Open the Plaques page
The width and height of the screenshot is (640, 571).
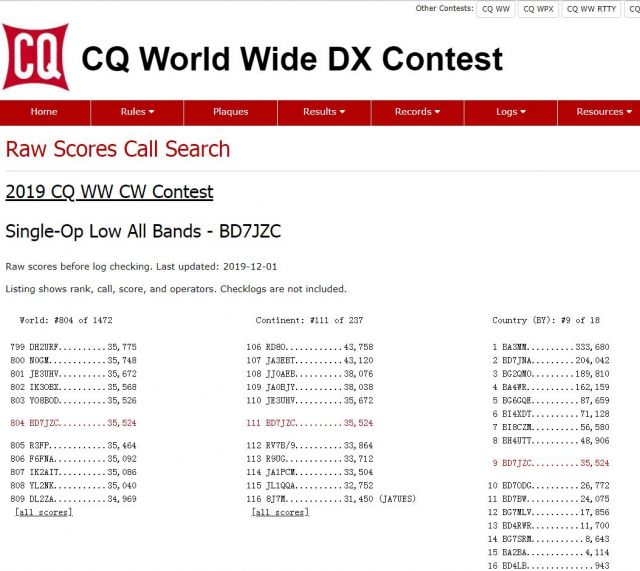point(231,112)
